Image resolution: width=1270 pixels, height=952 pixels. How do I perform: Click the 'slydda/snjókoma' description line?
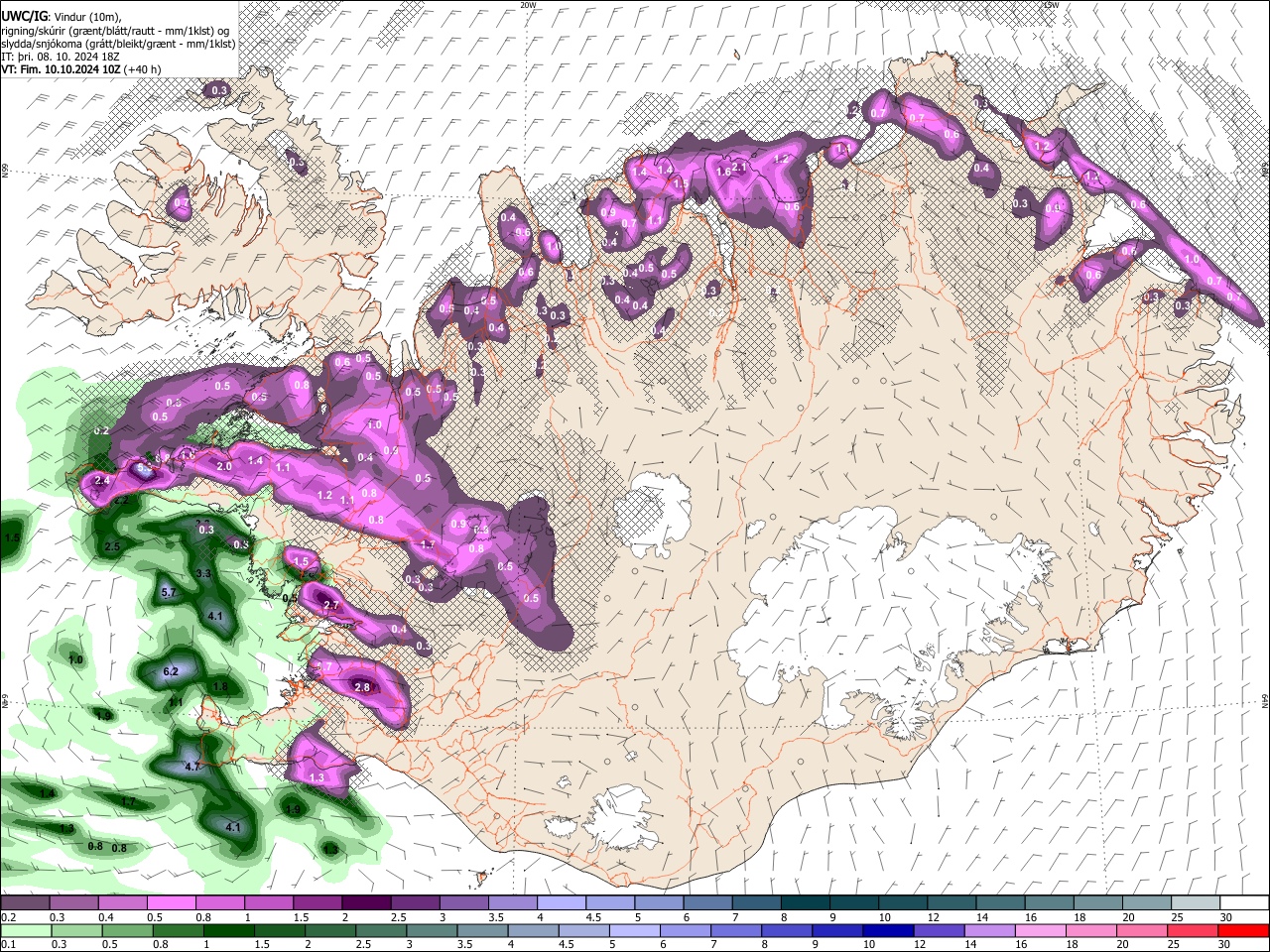(118, 44)
